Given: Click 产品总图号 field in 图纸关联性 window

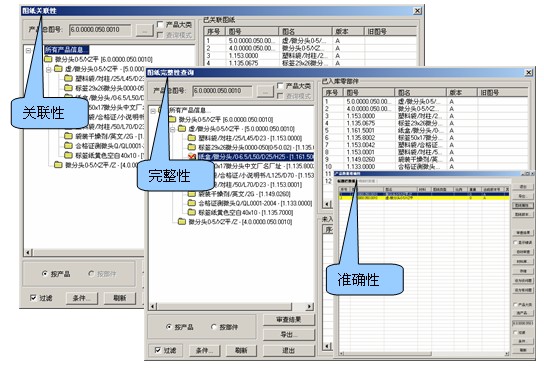Looking at the screenshot, I should click(100, 30).
